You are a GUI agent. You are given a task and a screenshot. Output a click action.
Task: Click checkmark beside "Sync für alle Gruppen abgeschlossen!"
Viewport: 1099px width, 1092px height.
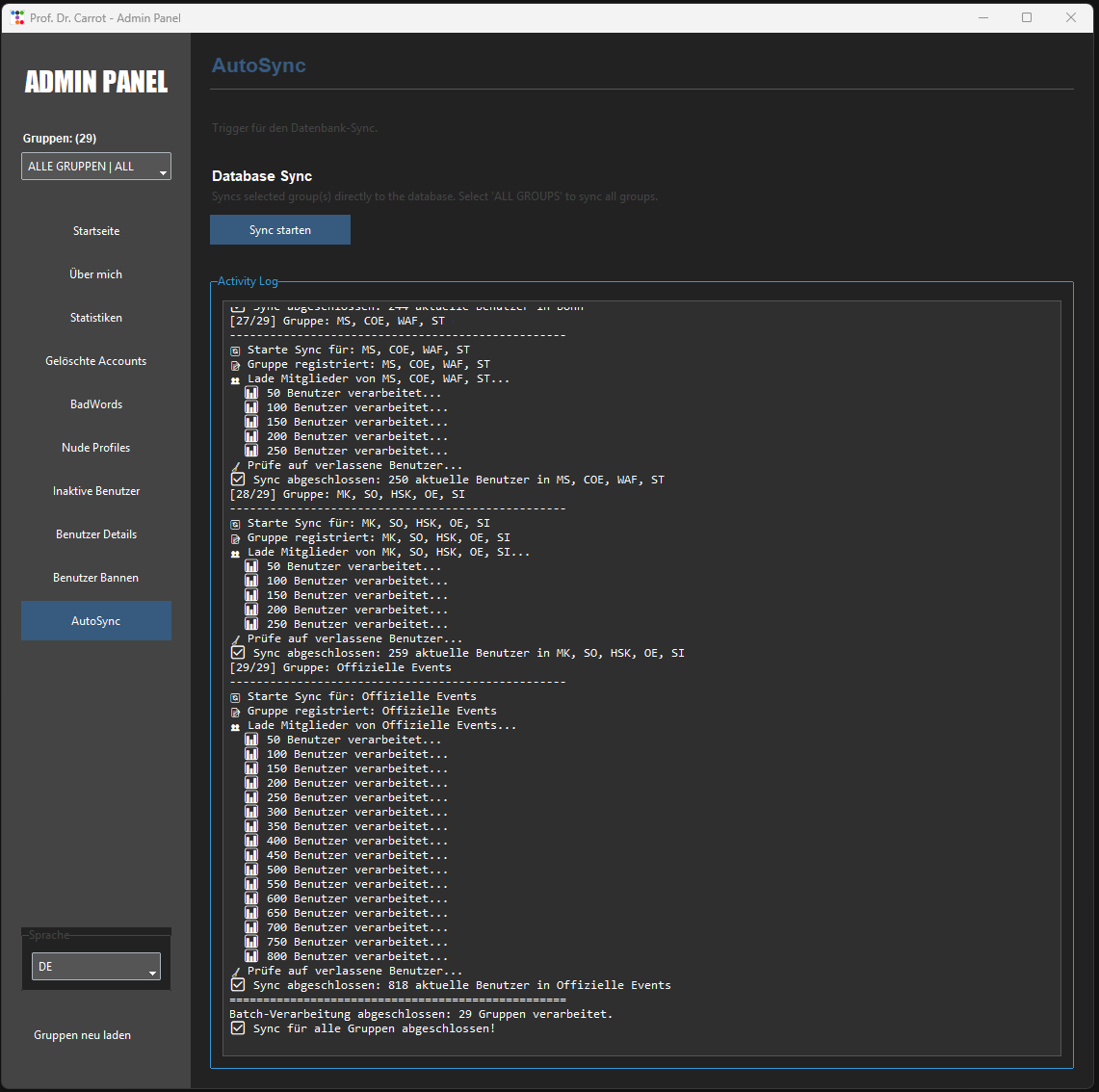tap(238, 1028)
